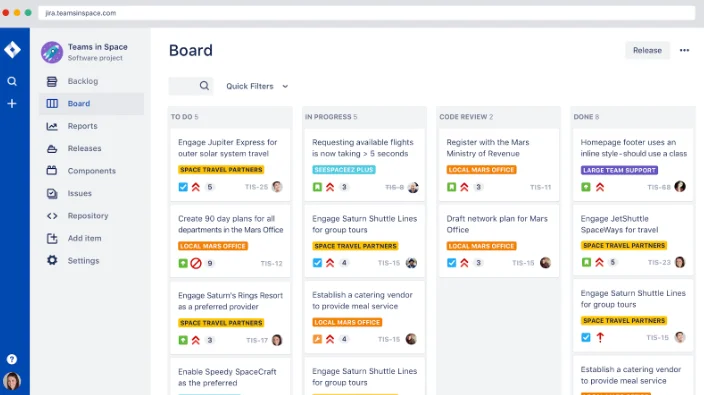The image size is (704, 395).
Task: Toggle the blue checkbox on Jupiter Express card
Action: pyautogui.click(x=183, y=187)
